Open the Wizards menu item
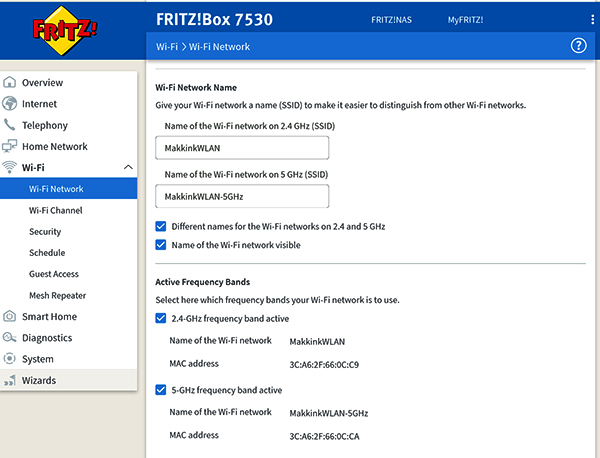Image resolution: width=600 pixels, height=458 pixels. [39, 380]
